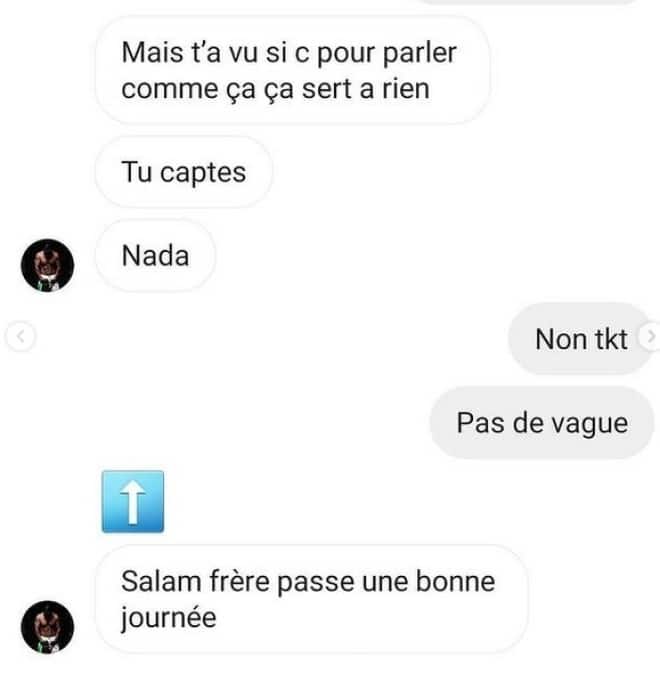Tap the 'Pas de vague' sent message

coord(542,423)
